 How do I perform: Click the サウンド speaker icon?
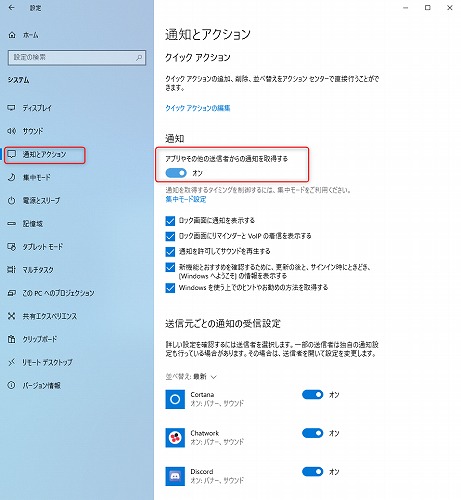coord(11,131)
